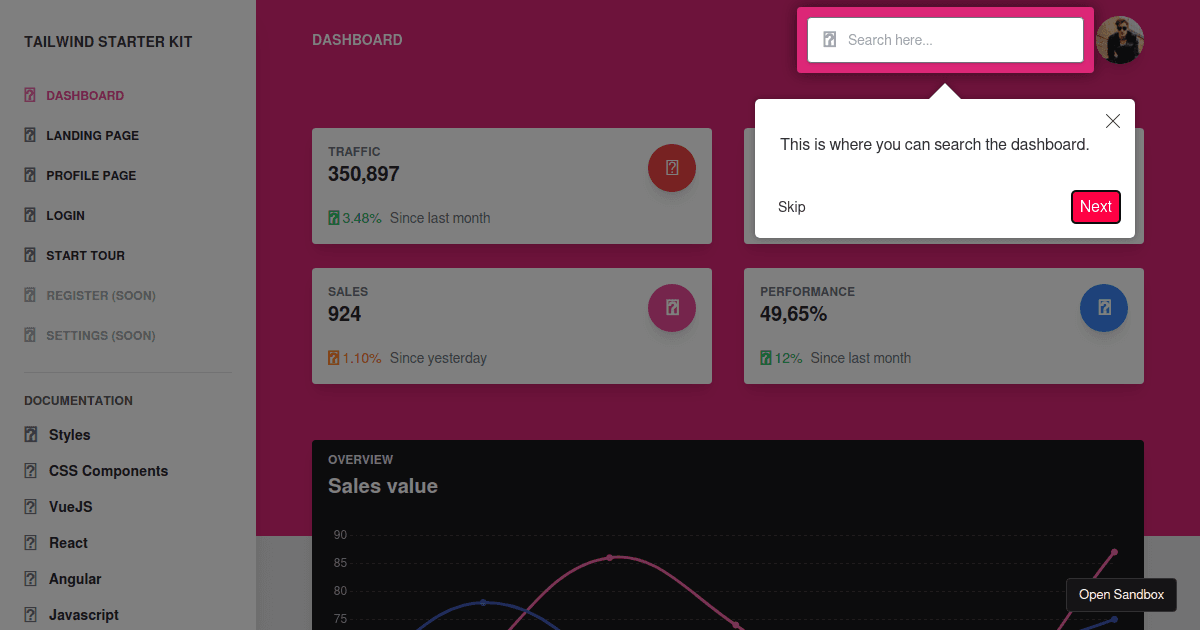Select Login in the sidebar
This screenshot has width=1200, height=630.
tap(65, 216)
